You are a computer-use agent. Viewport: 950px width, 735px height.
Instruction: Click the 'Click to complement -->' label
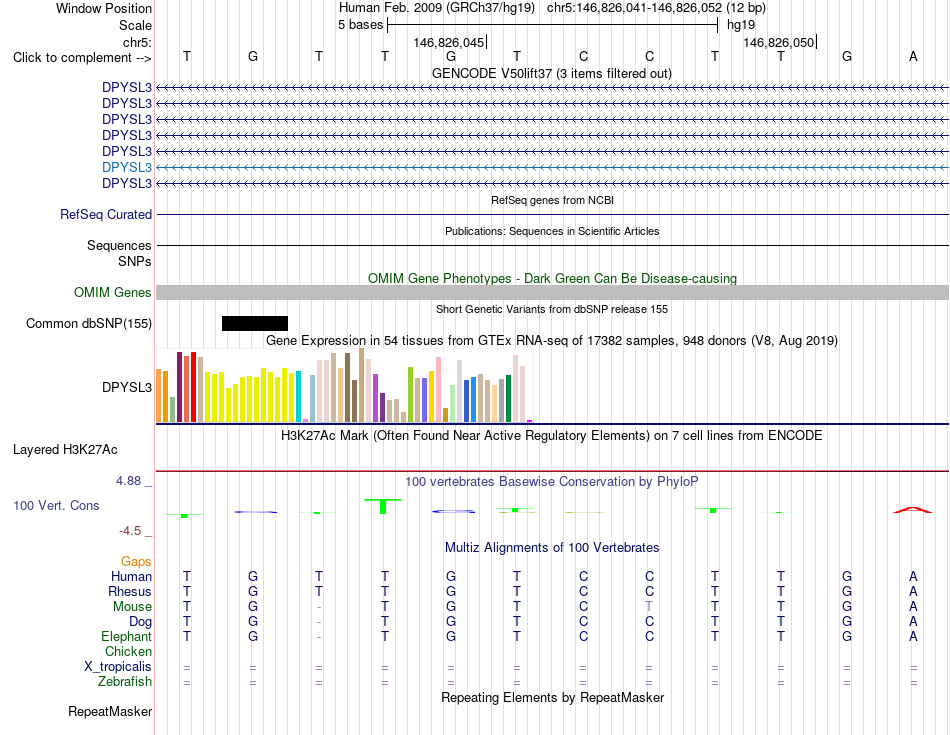[82, 58]
